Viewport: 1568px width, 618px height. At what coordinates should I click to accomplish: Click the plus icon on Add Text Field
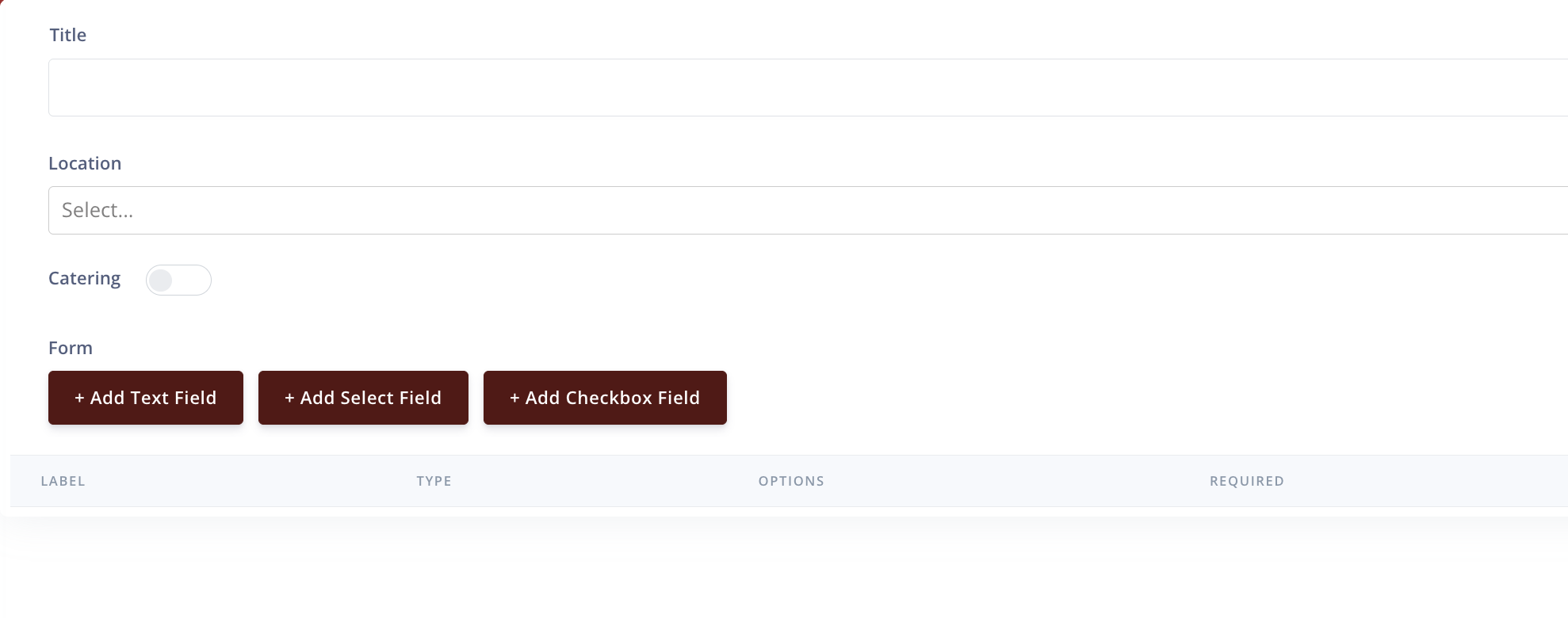click(x=79, y=399)
